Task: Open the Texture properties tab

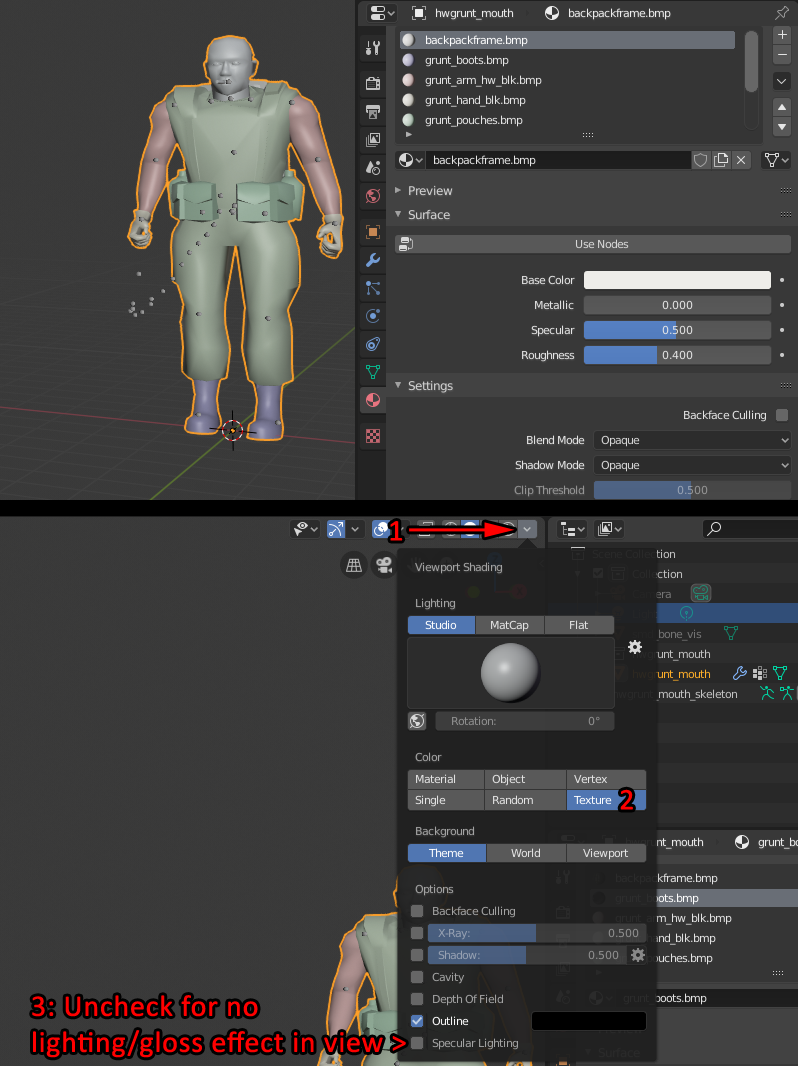Action: click(372, 436)
